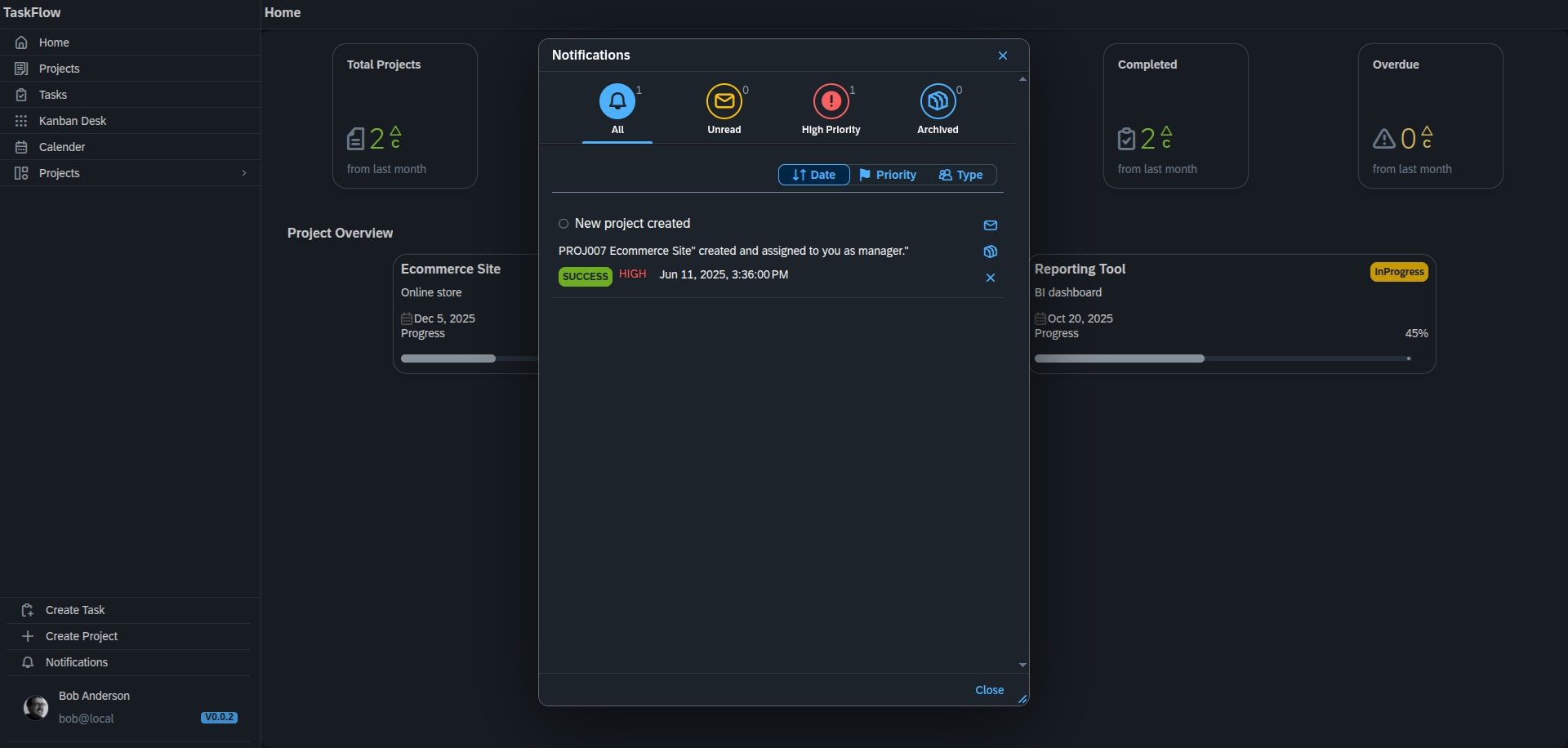
Task: Archive the New project created notification
Action: pyautogui.click(x=990, y=252)
